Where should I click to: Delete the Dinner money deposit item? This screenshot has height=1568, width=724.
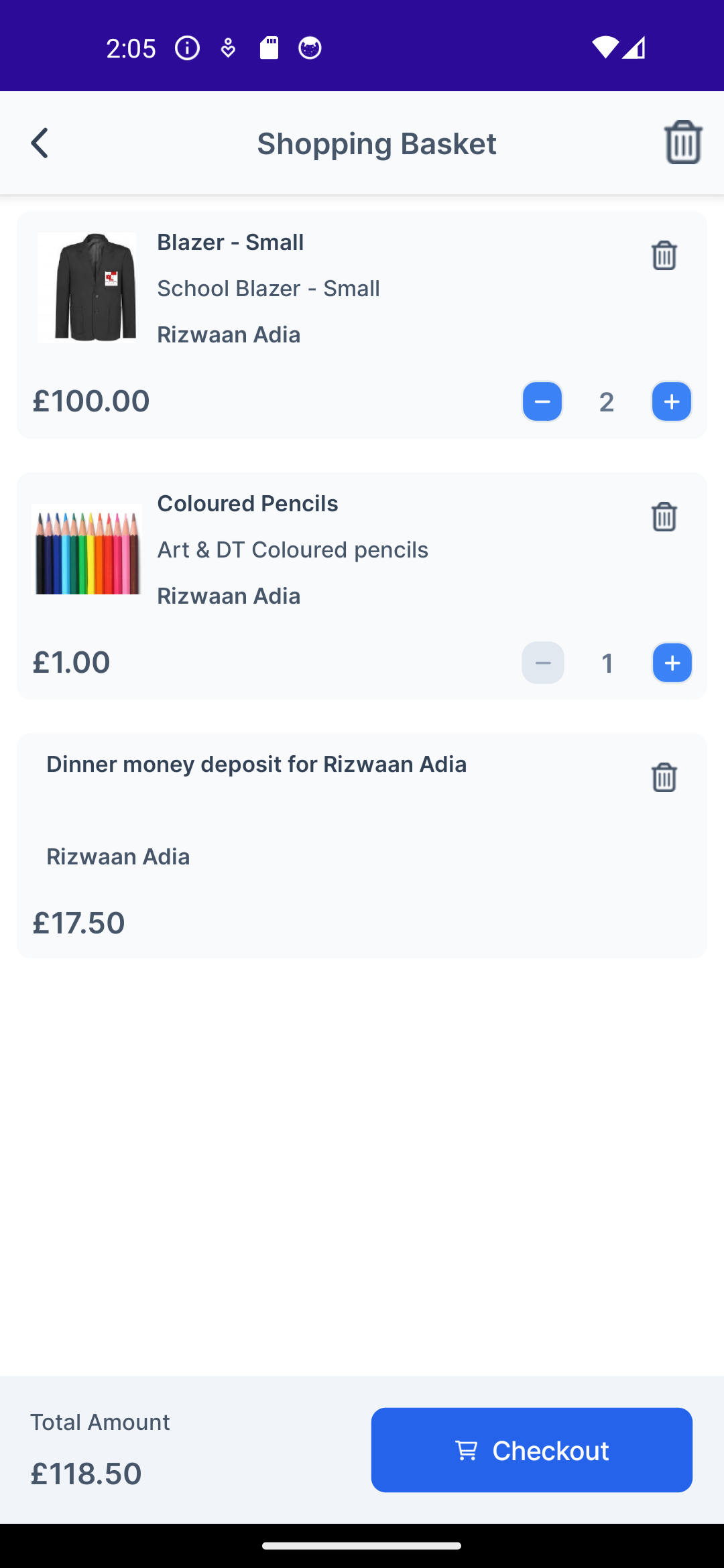(x=664, y=777)
